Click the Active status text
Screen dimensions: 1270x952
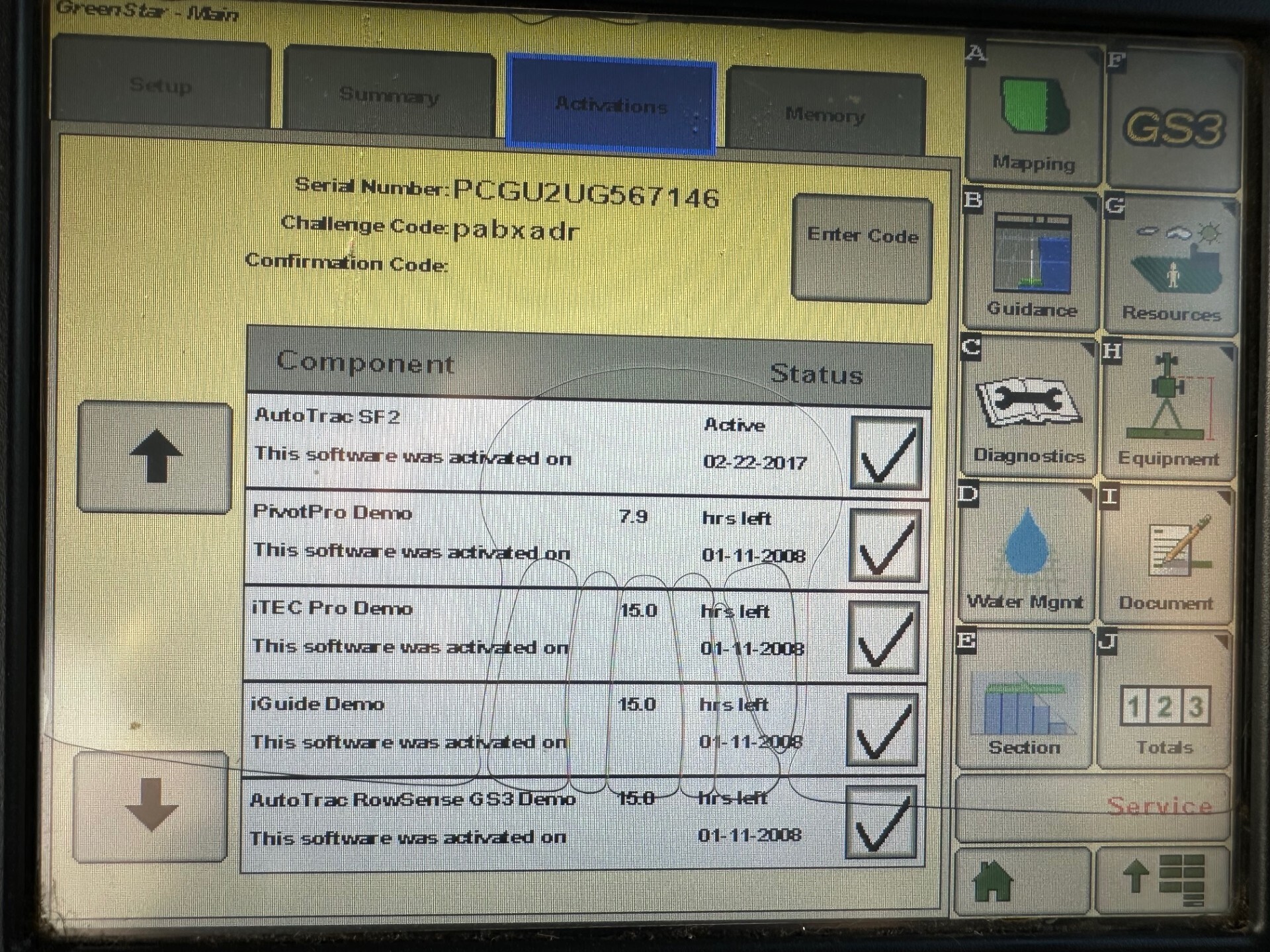[x=734, y=424]
